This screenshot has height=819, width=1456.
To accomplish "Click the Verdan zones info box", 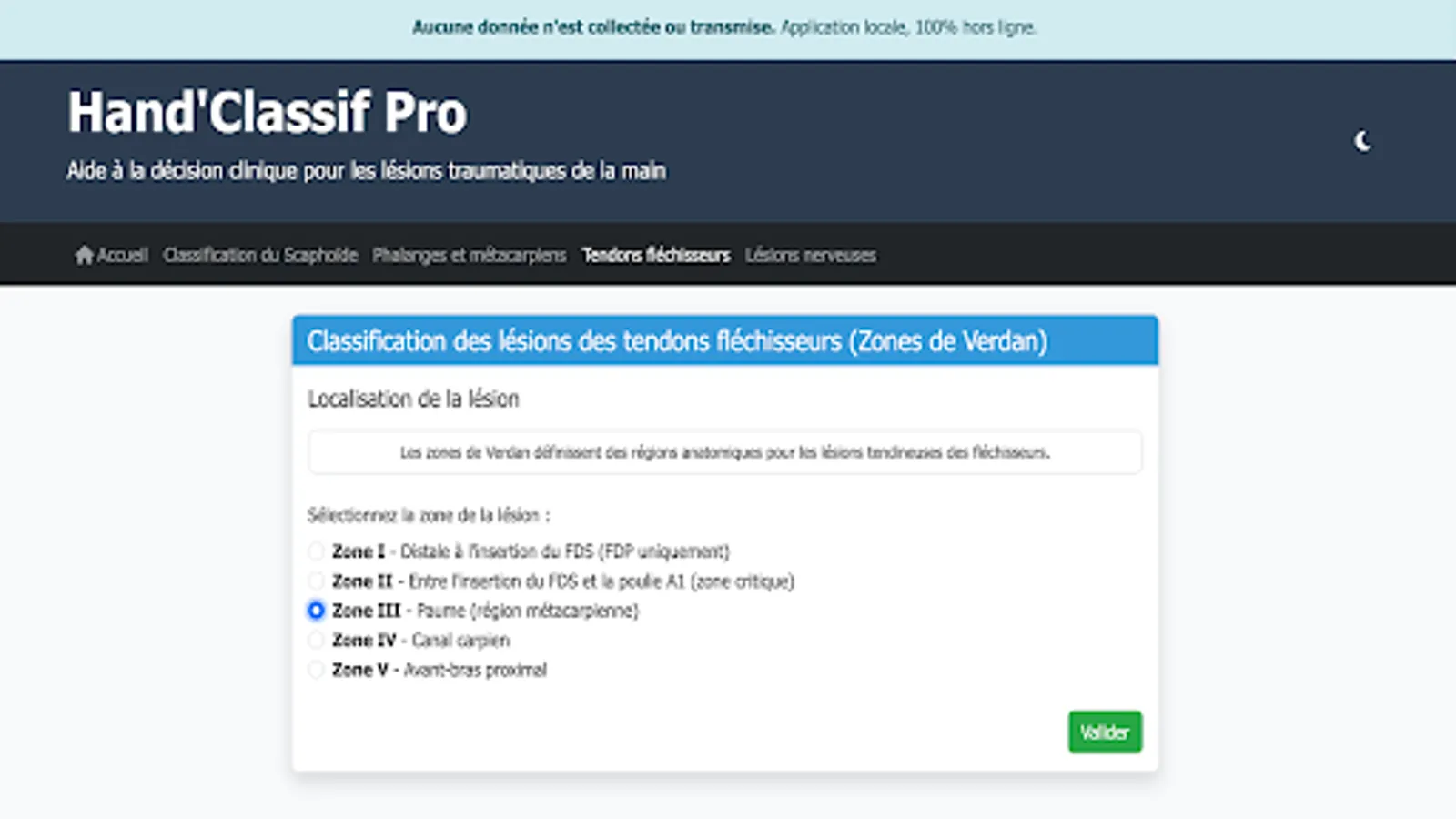I will coord(724,451).
